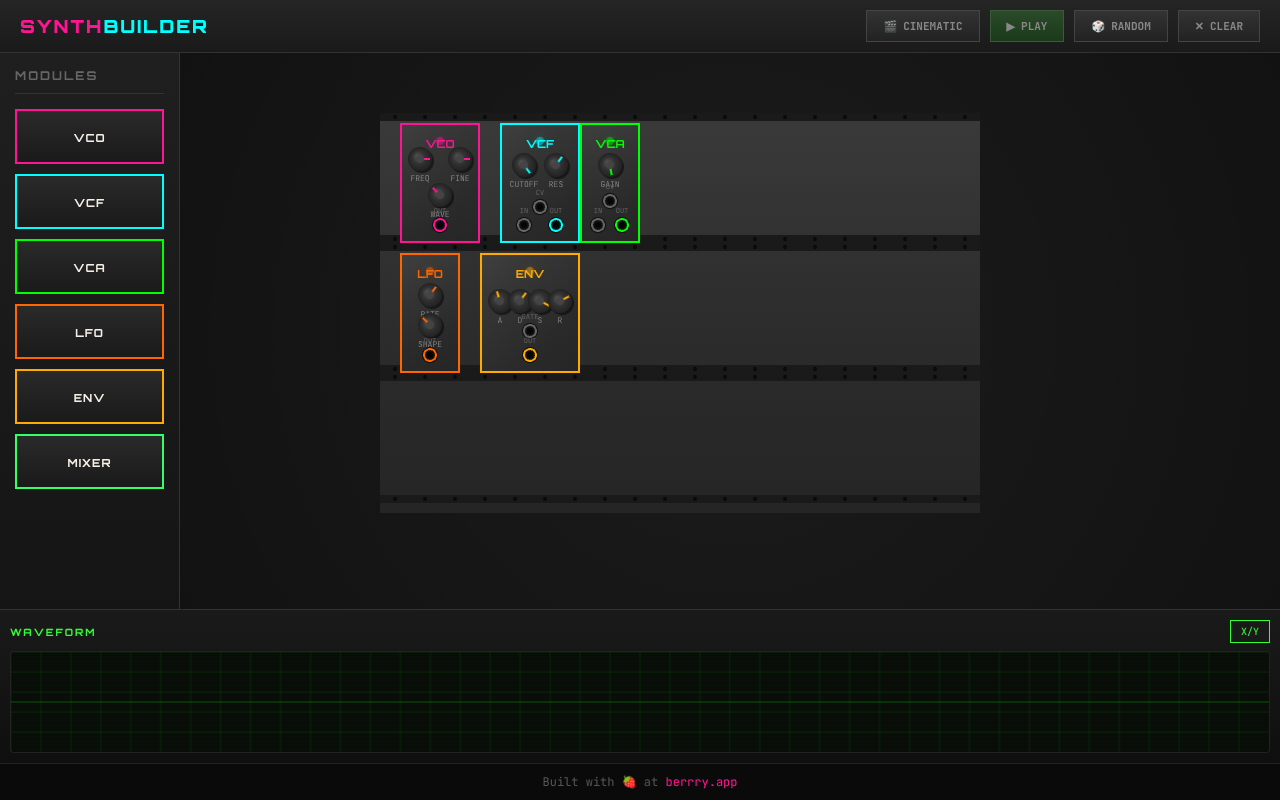Click the RANDOM patch button

(x=1120, y=25)
